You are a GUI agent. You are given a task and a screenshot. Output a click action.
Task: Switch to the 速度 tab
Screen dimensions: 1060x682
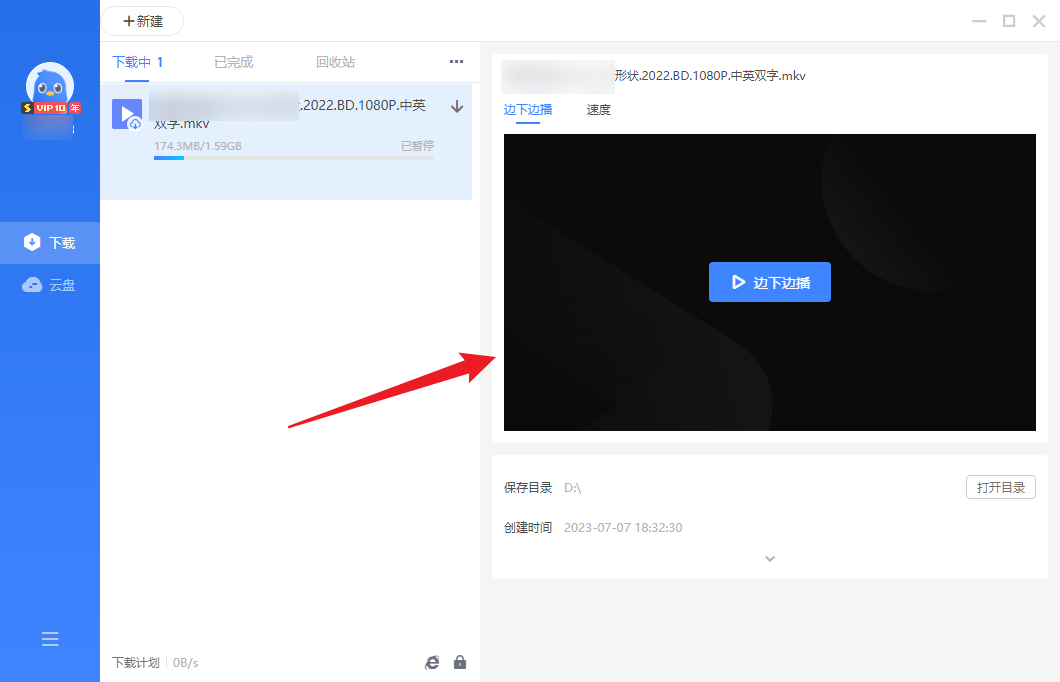tap(598, 110)
